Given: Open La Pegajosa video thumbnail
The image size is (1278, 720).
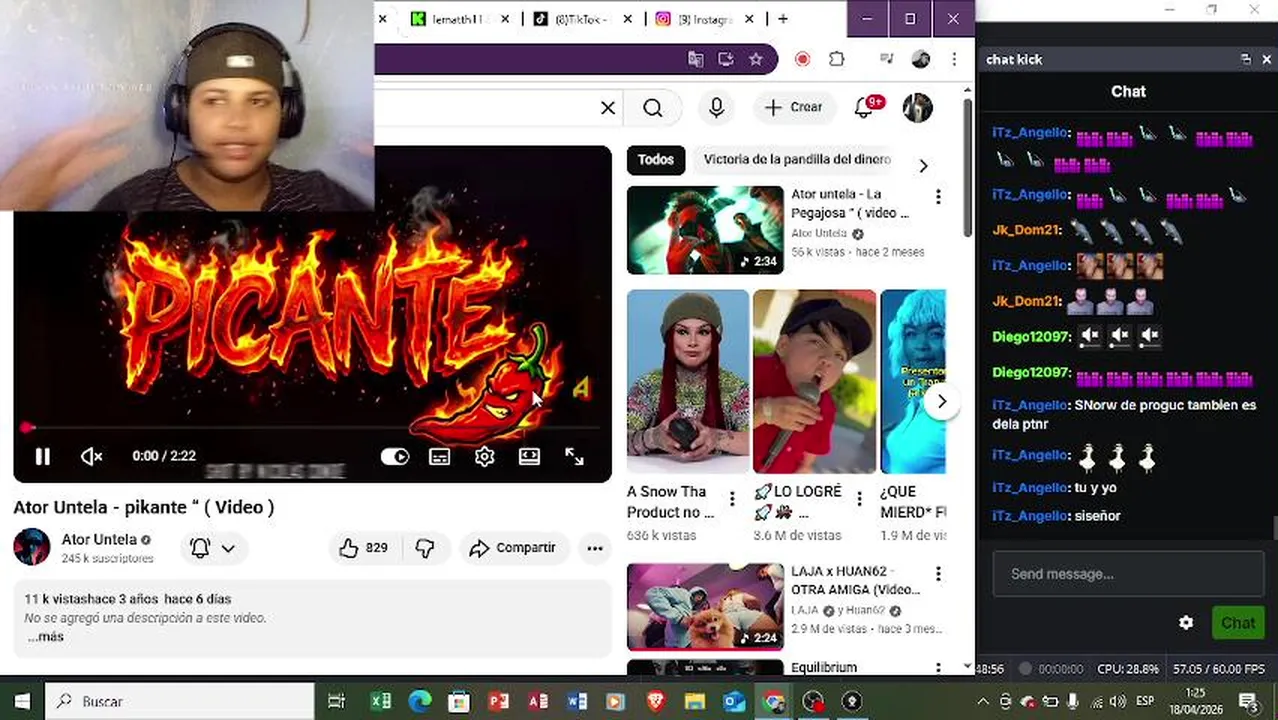Looking at the screenshot, I should (705, 230).
